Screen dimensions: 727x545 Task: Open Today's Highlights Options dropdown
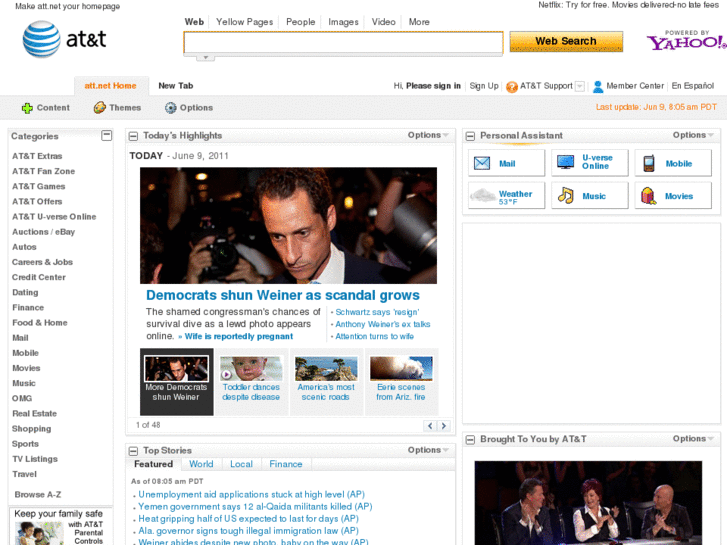[428, 135]
